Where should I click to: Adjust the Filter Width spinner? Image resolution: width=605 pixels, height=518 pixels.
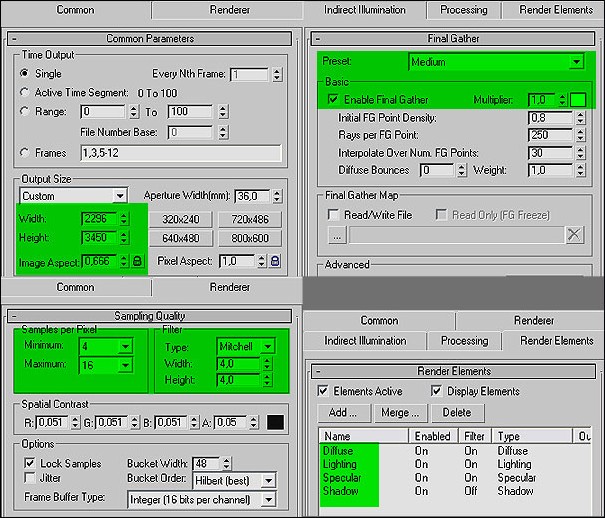(x=267, y=364)
